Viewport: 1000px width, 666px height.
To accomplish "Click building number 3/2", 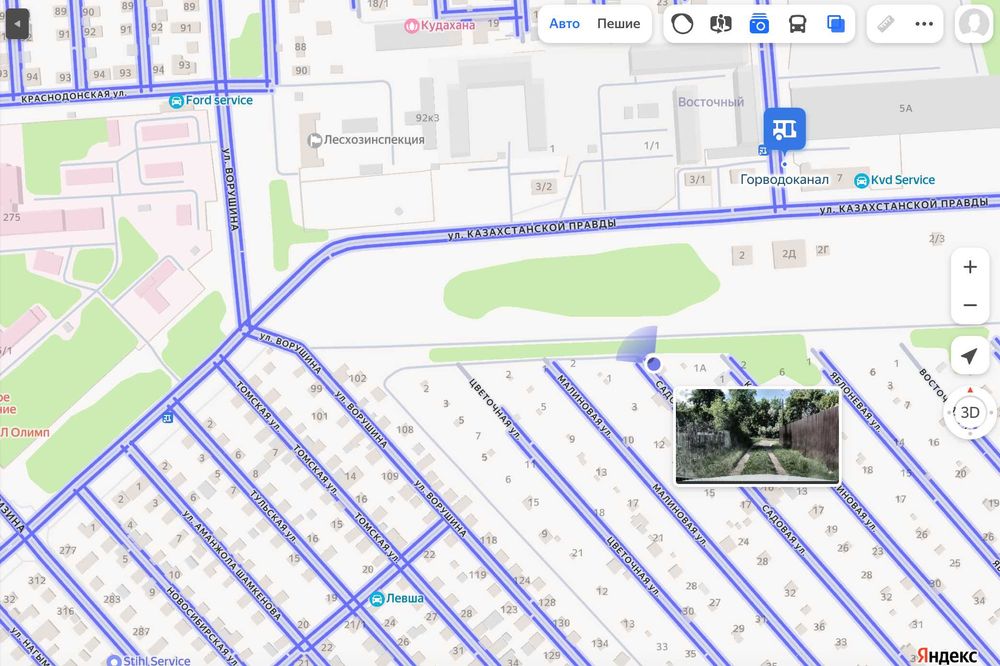I will [543, 186].
